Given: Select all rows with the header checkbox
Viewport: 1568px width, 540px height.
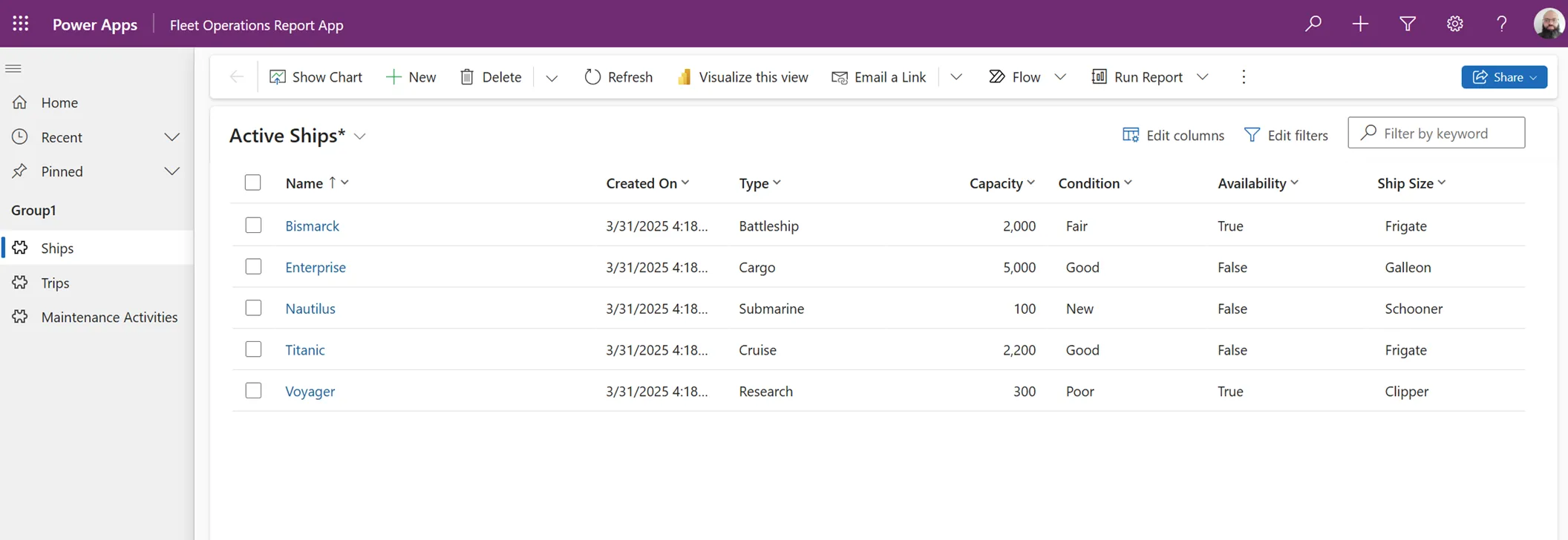Looking at the screenshot, I should coord(253,182).
